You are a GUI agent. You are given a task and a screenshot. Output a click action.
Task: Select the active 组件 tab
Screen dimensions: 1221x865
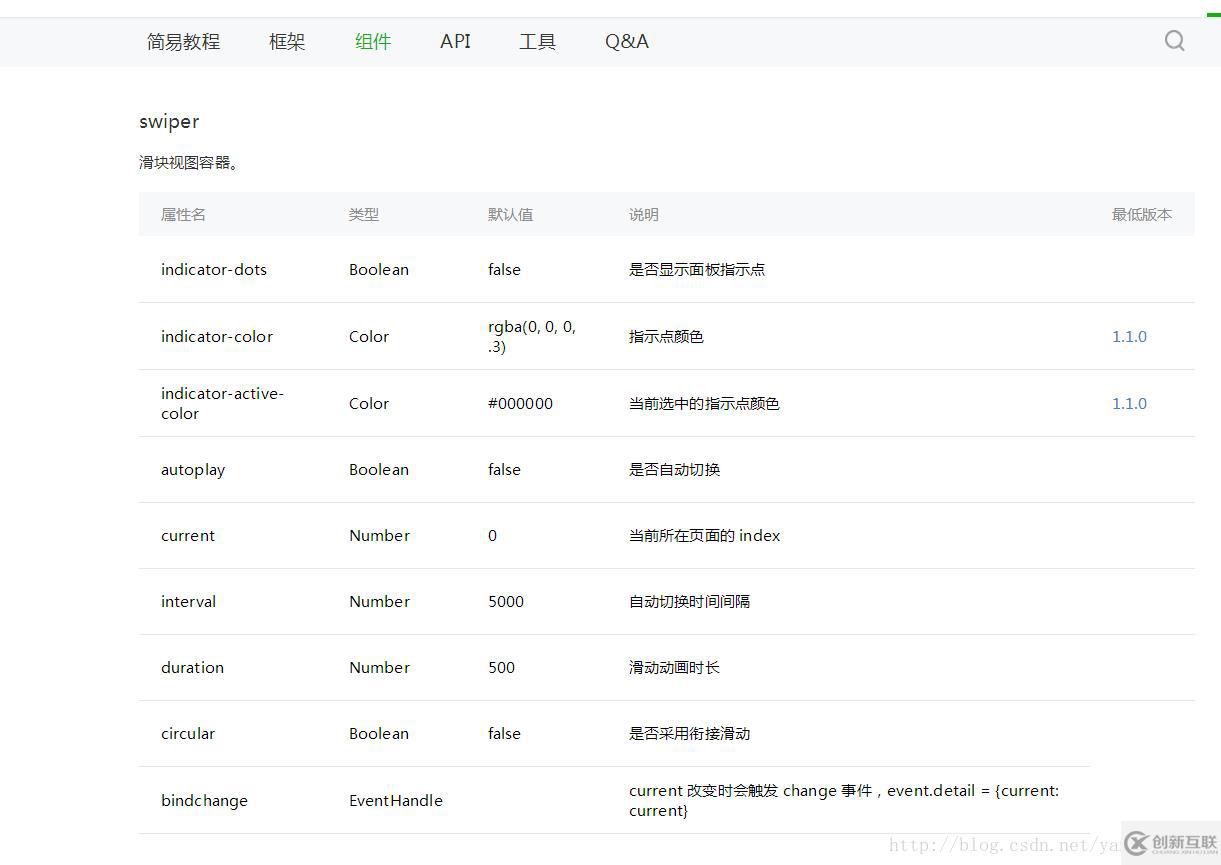tap(372, 42)
